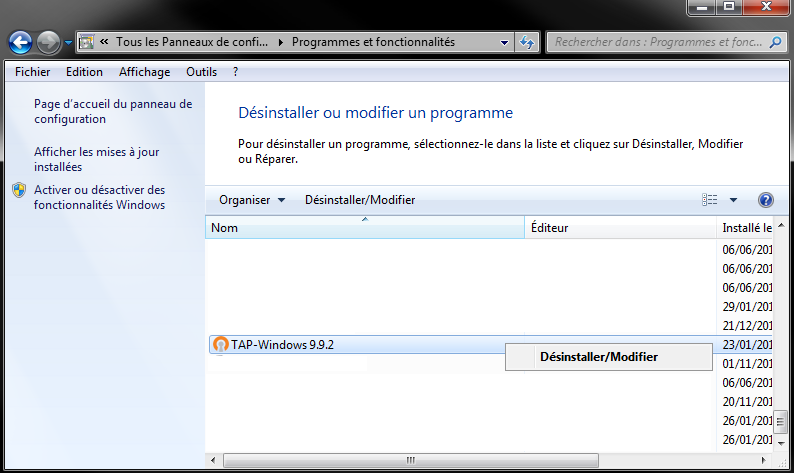Sort by the 'Installé le' column header

click(745, 228)
